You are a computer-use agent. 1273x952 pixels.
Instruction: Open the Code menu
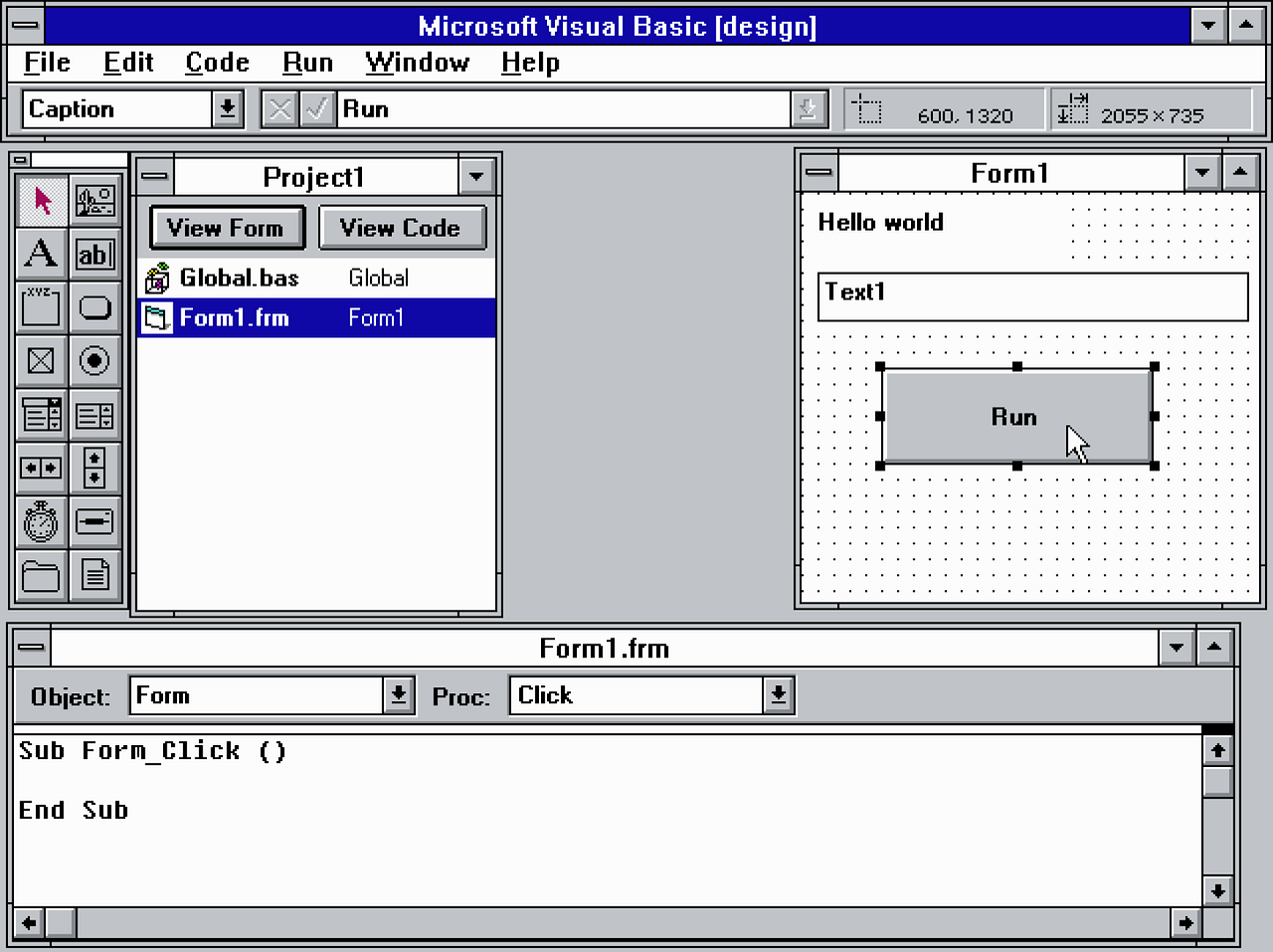217,62
